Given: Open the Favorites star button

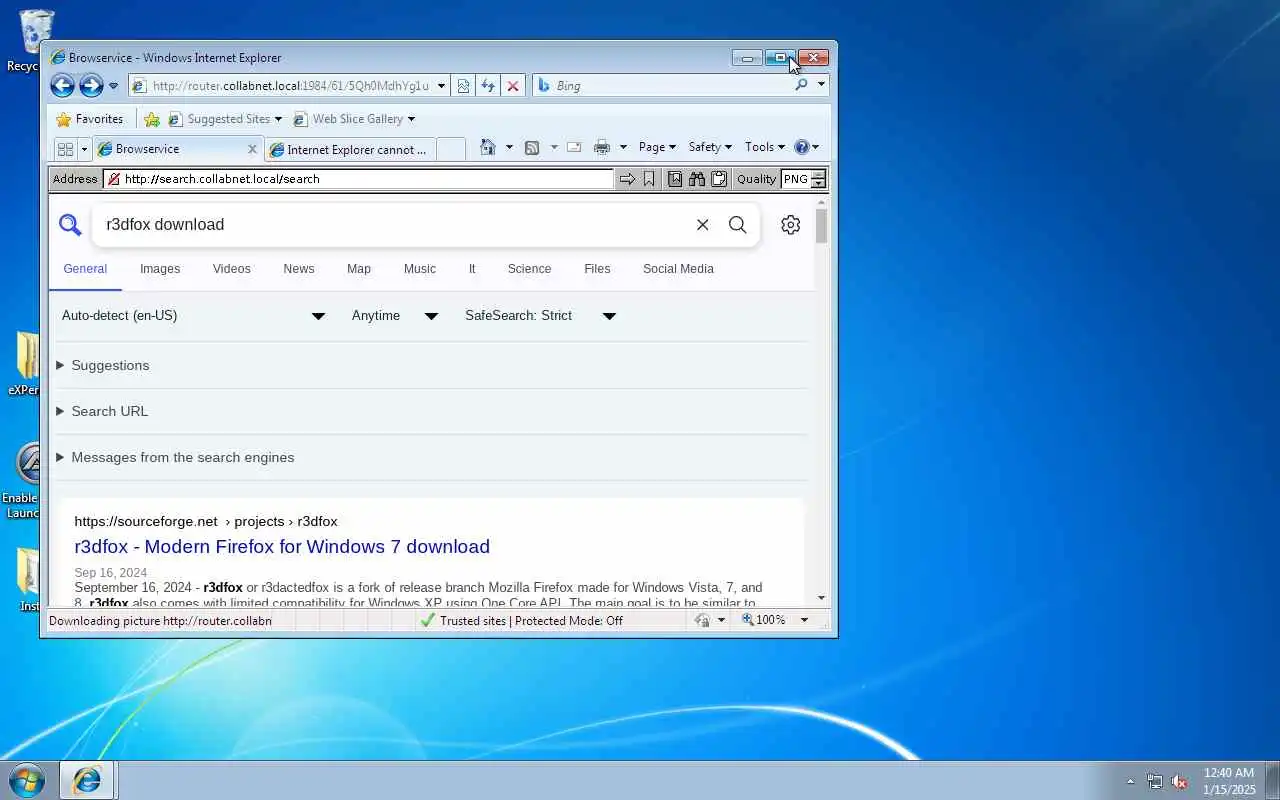Looking at the screenshot, I should coord(90,119).
